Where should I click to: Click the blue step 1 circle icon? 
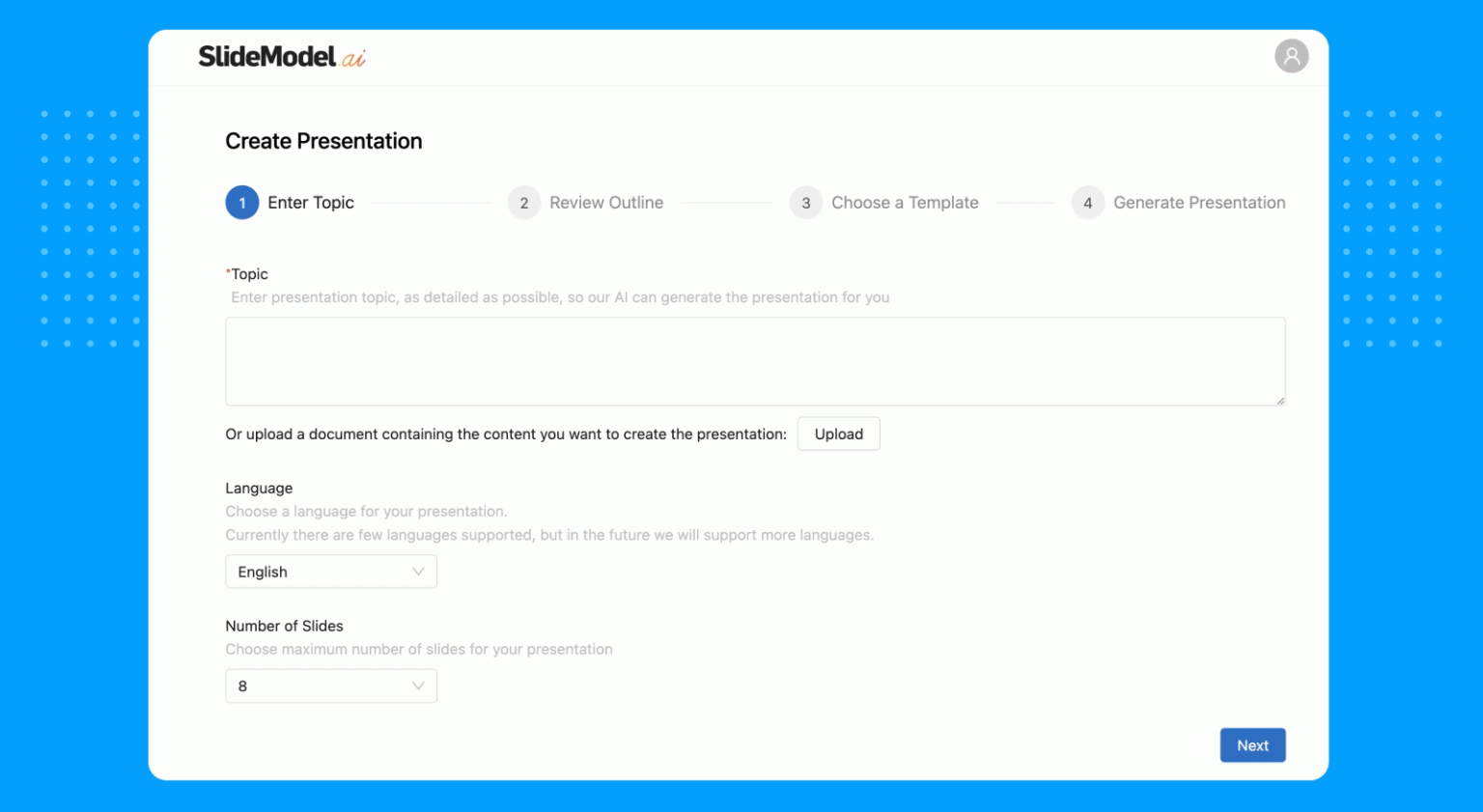(x=242, y=203)
